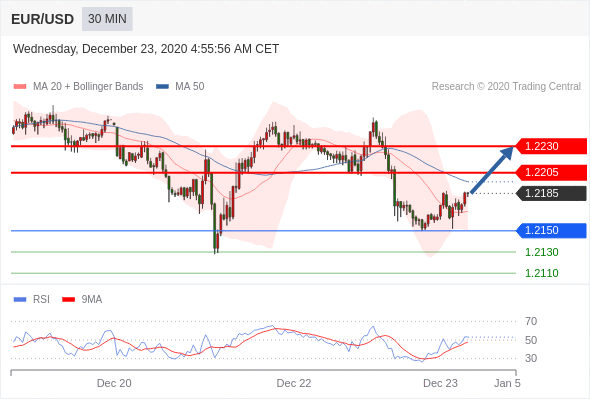This screenshot has width=590, height=400.
Task: Click the 1.2230 resistance price tag
Action: coord(551,146)
